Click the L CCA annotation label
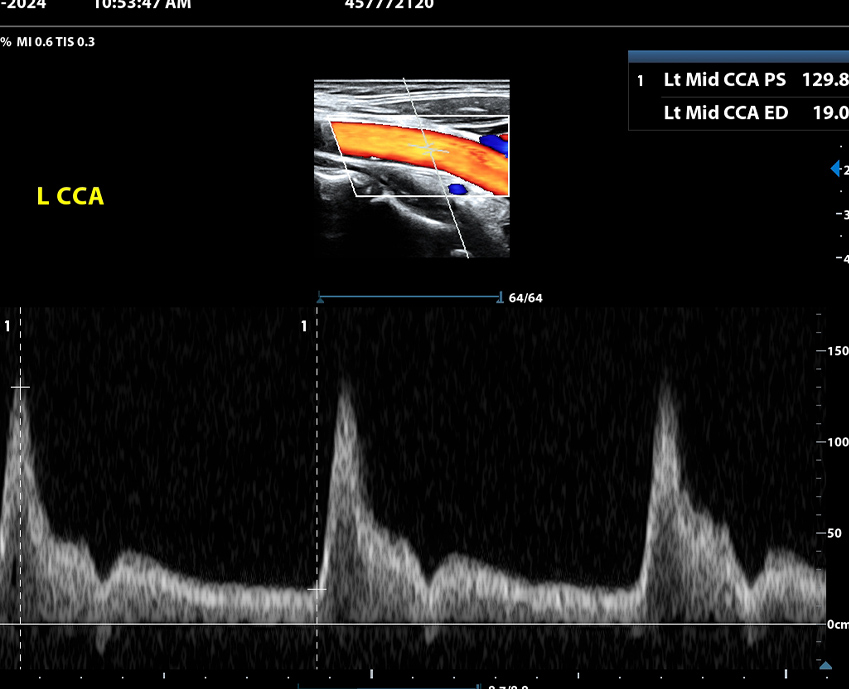 click(x=70, y=197)
